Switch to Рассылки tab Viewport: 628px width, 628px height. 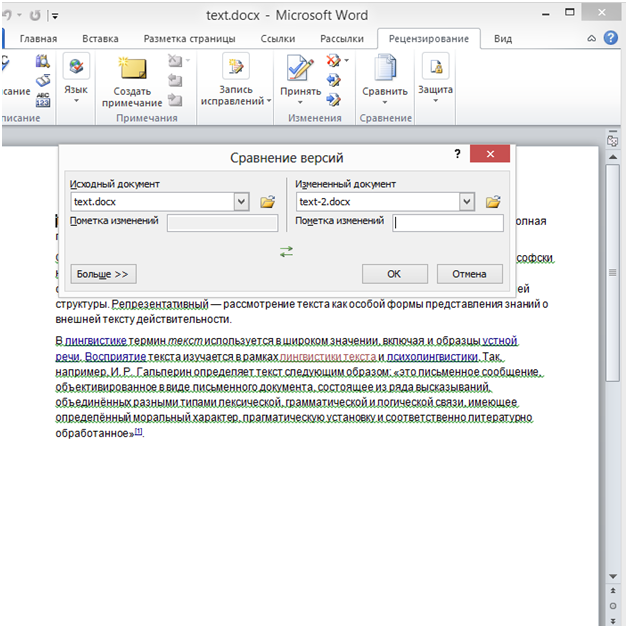pos(342,39)
